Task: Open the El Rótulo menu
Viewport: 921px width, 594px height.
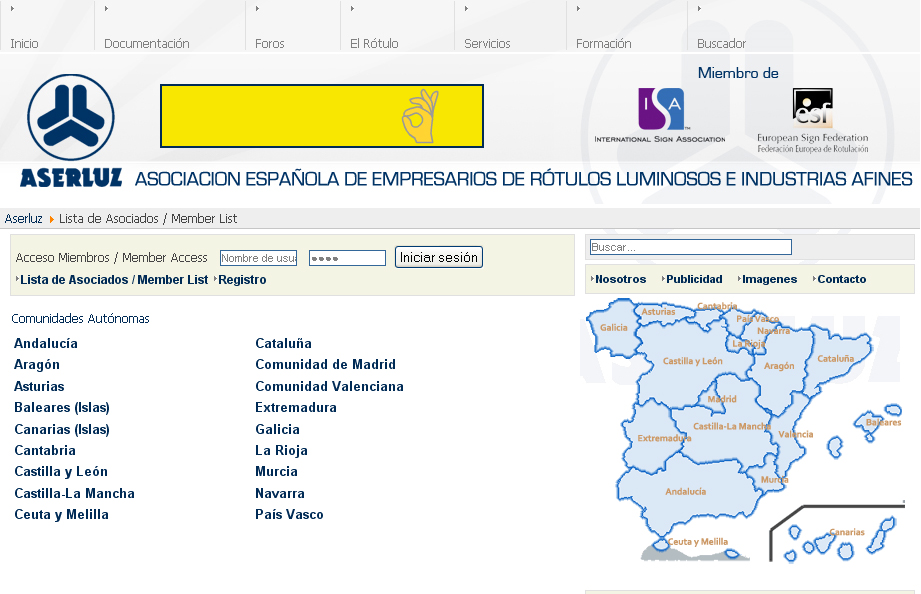Action: pyautogui.click(x=374, y=43)
